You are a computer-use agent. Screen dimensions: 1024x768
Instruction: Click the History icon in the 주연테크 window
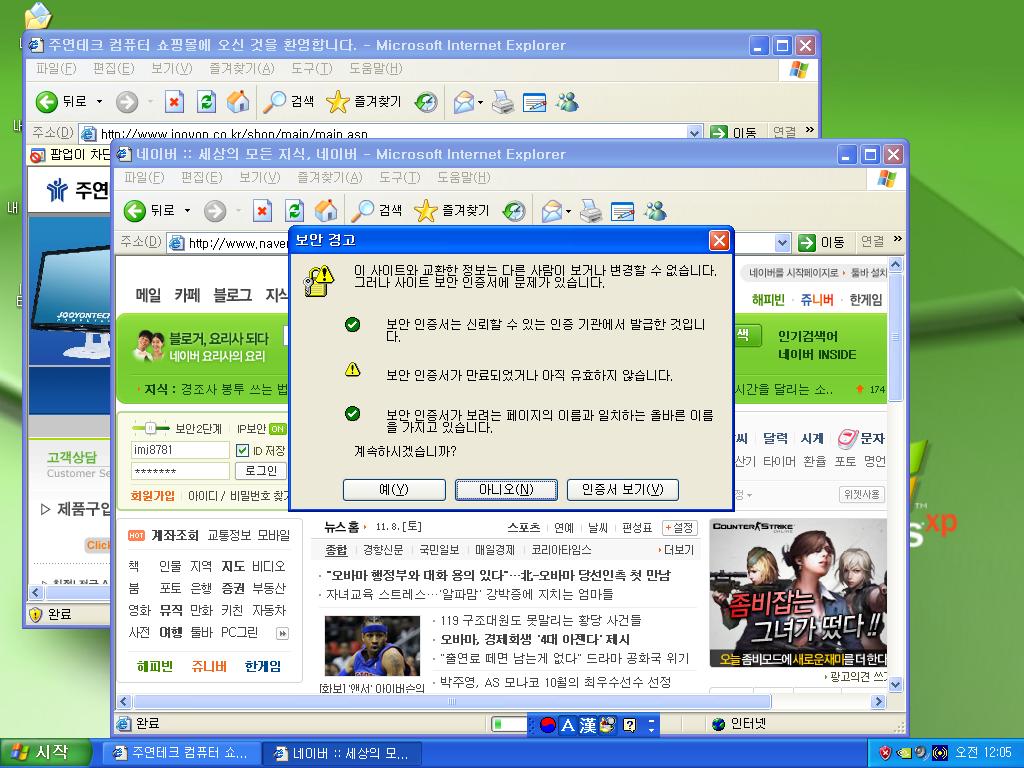[x=426, y=101]
